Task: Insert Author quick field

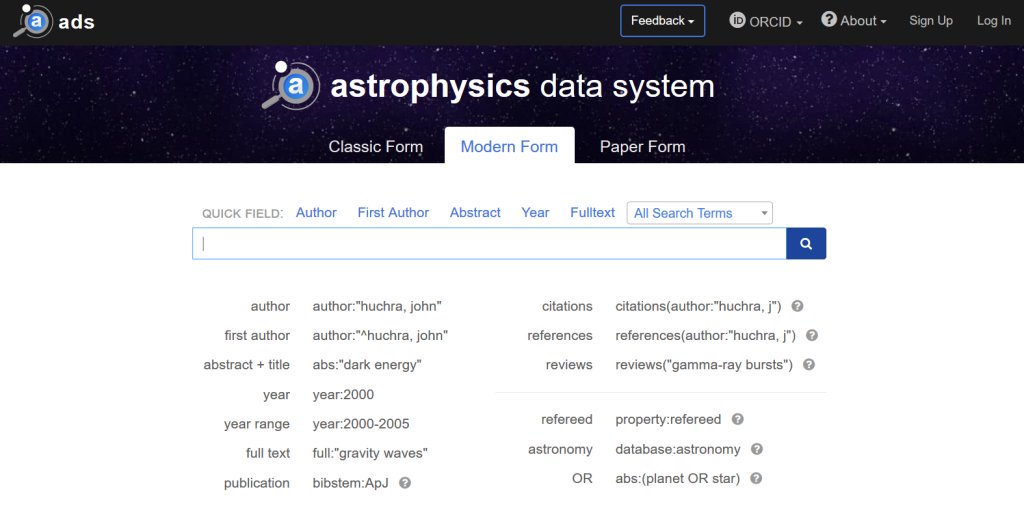Action: pyautogui.click(x=316, y=212)
